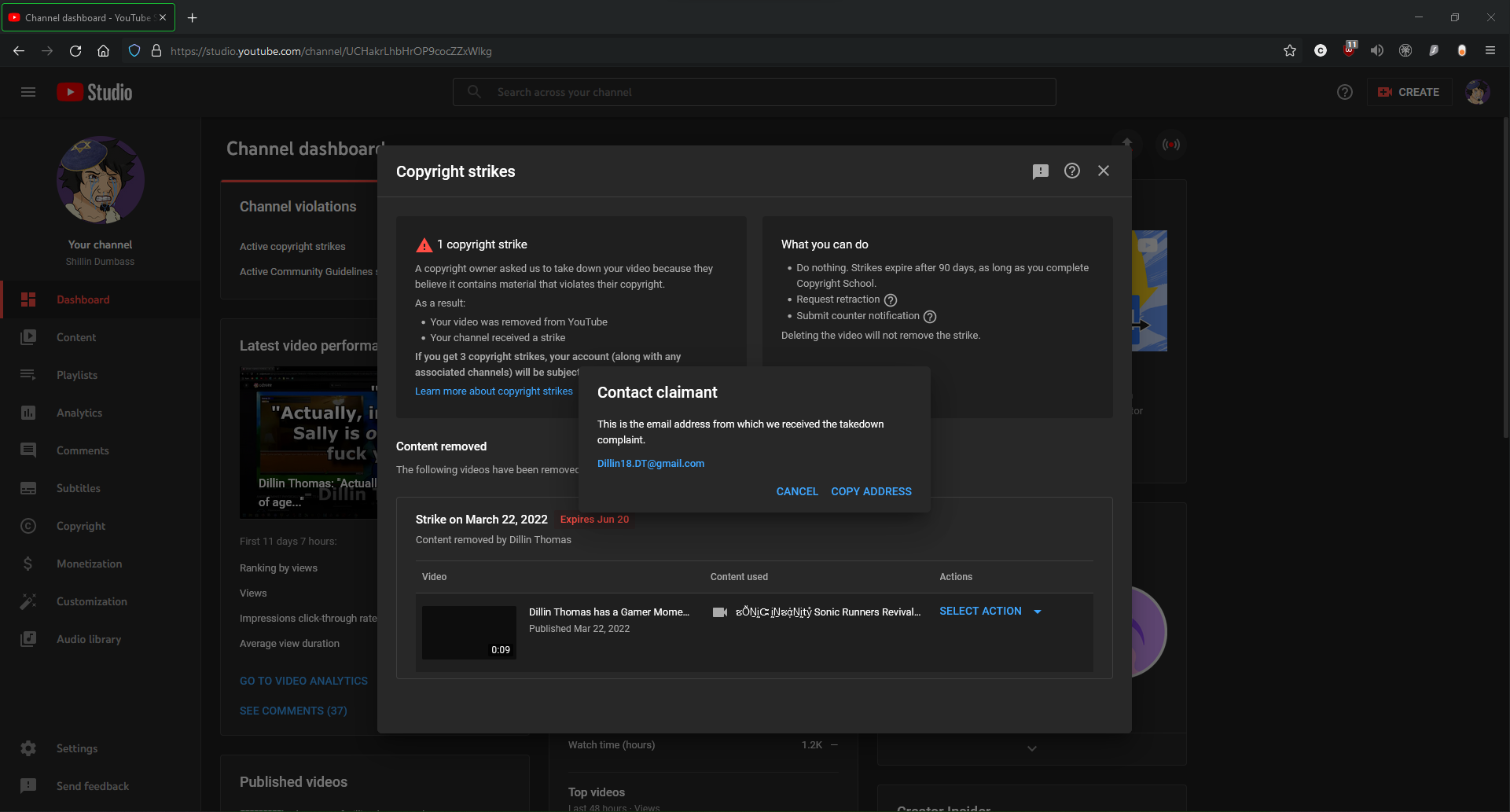Open Playlists in sidebar

tap(100, 375)
